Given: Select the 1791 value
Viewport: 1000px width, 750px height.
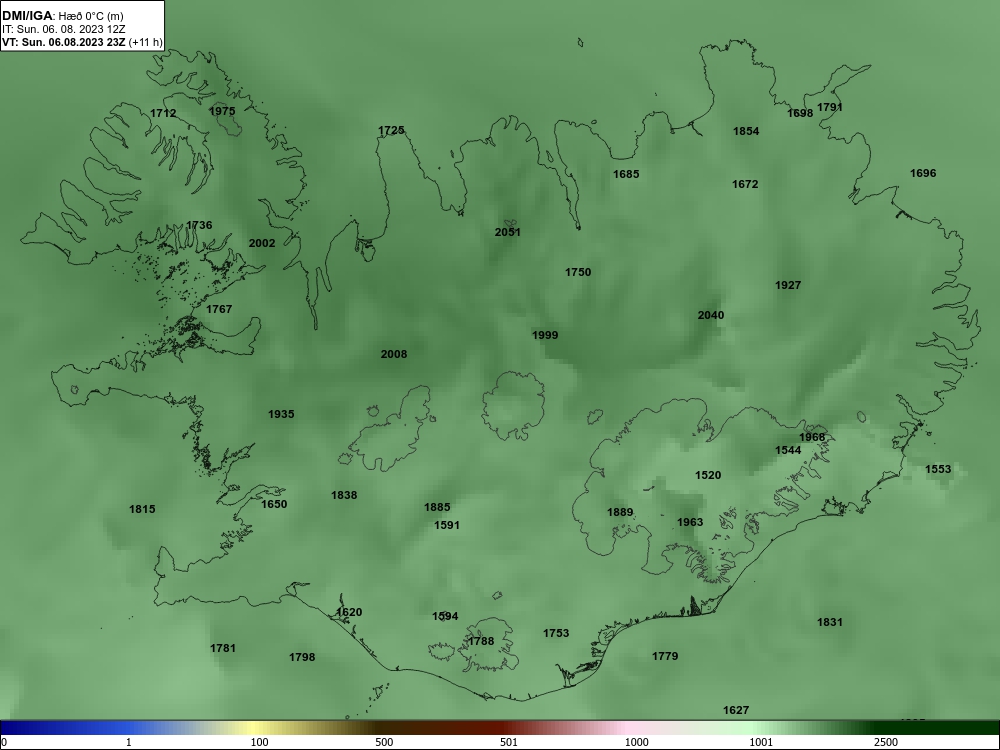Looking at the screenshot, I should 830,107.
